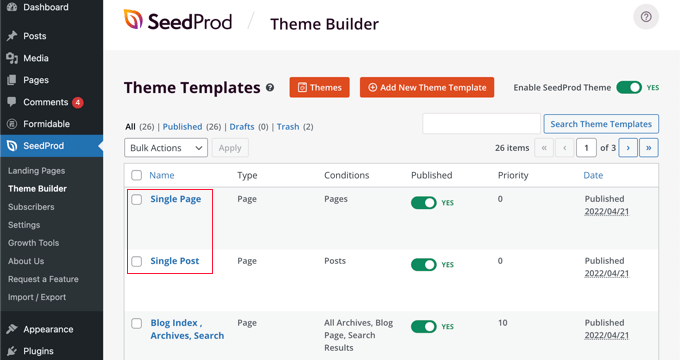Sort templates by Name column

click(162, 175)
